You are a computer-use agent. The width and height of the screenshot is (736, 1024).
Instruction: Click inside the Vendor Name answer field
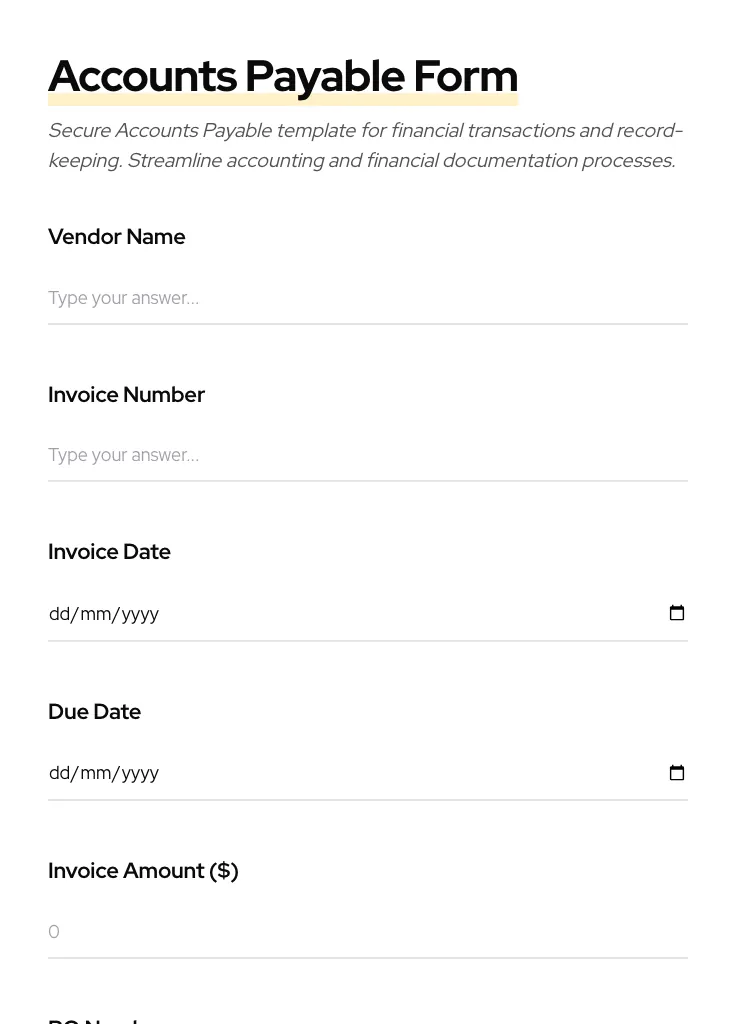pyautogui.click(x=300, y=298)
